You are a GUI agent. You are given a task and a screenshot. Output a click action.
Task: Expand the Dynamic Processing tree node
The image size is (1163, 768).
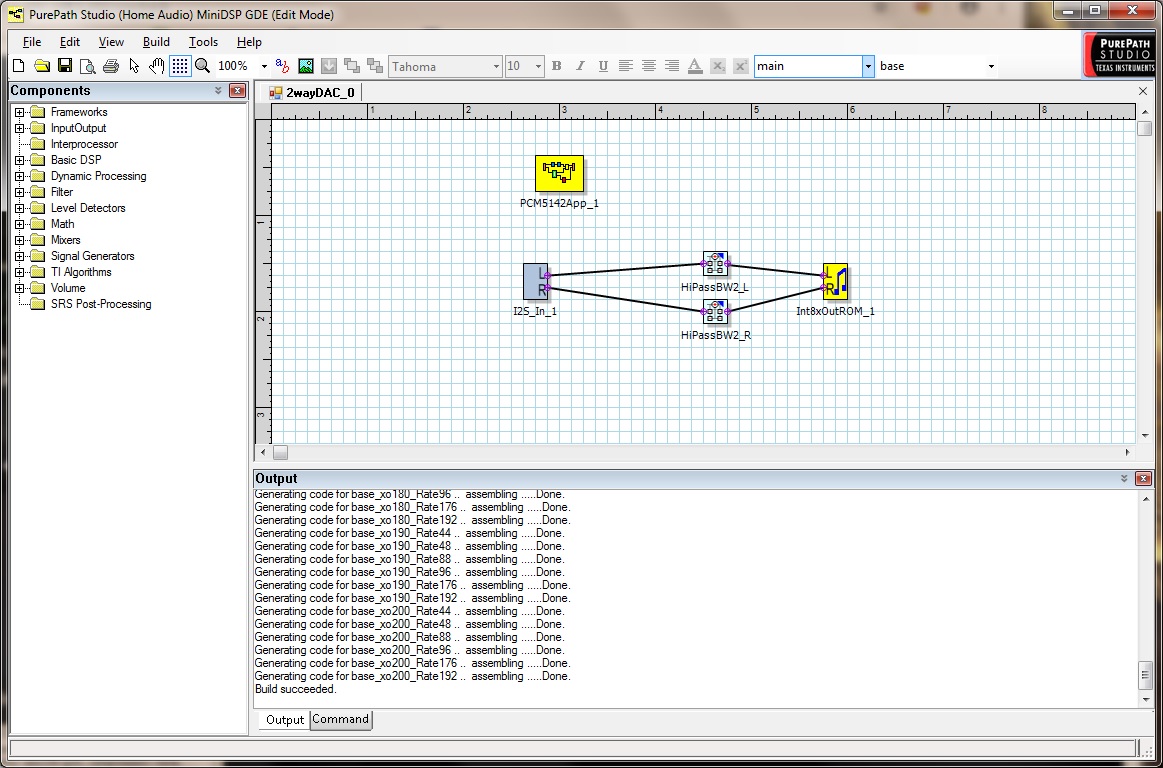pyautogui.click(x=19, y=177)
